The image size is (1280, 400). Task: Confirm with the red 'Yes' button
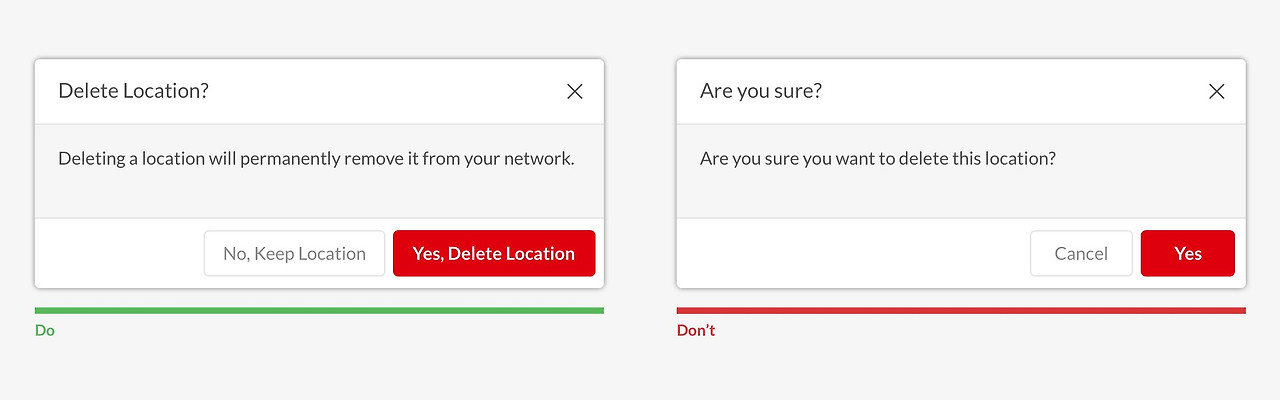tap(1188, 254)
